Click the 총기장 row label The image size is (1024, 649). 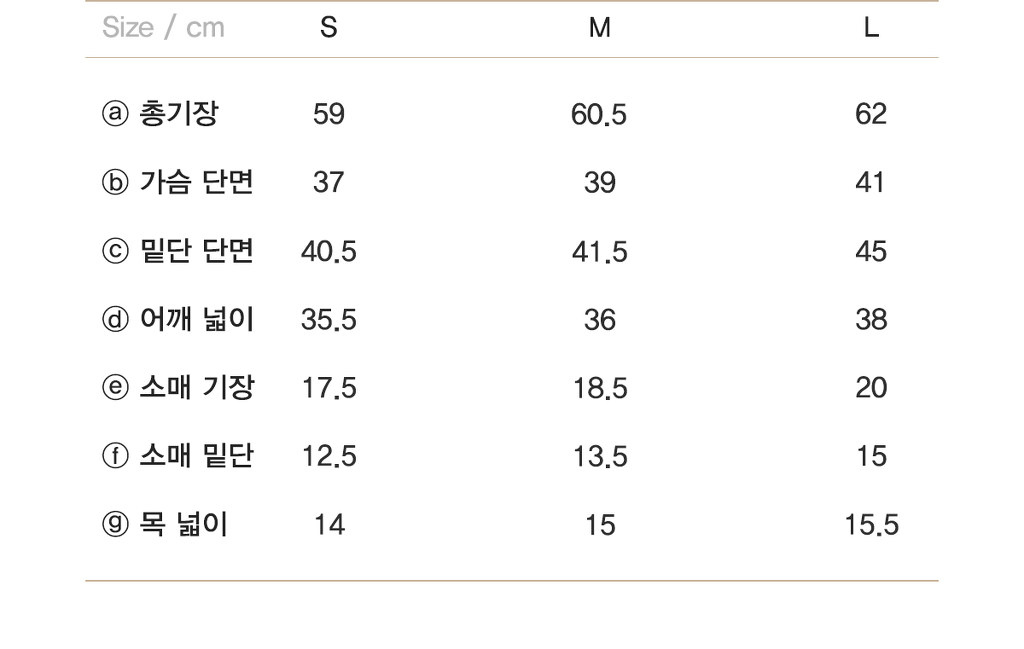click(x=179, y=114)
